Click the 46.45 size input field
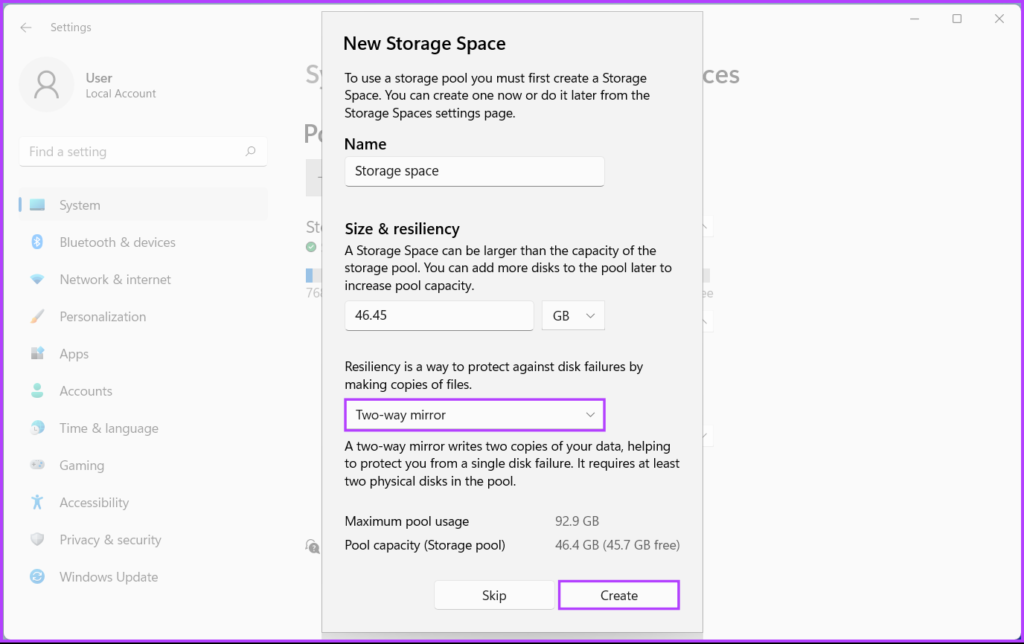Screen dimensions: 1024x644 438,315
